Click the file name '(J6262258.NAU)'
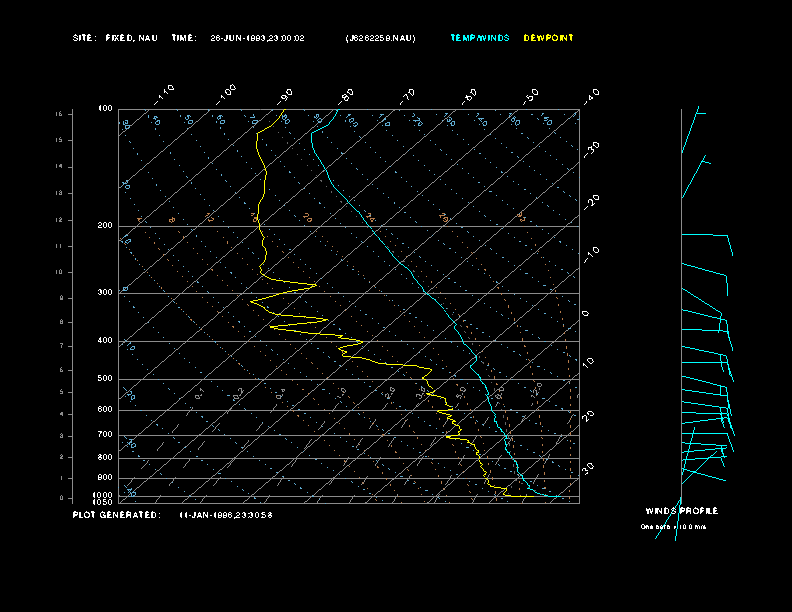 (x=380, y=38)
